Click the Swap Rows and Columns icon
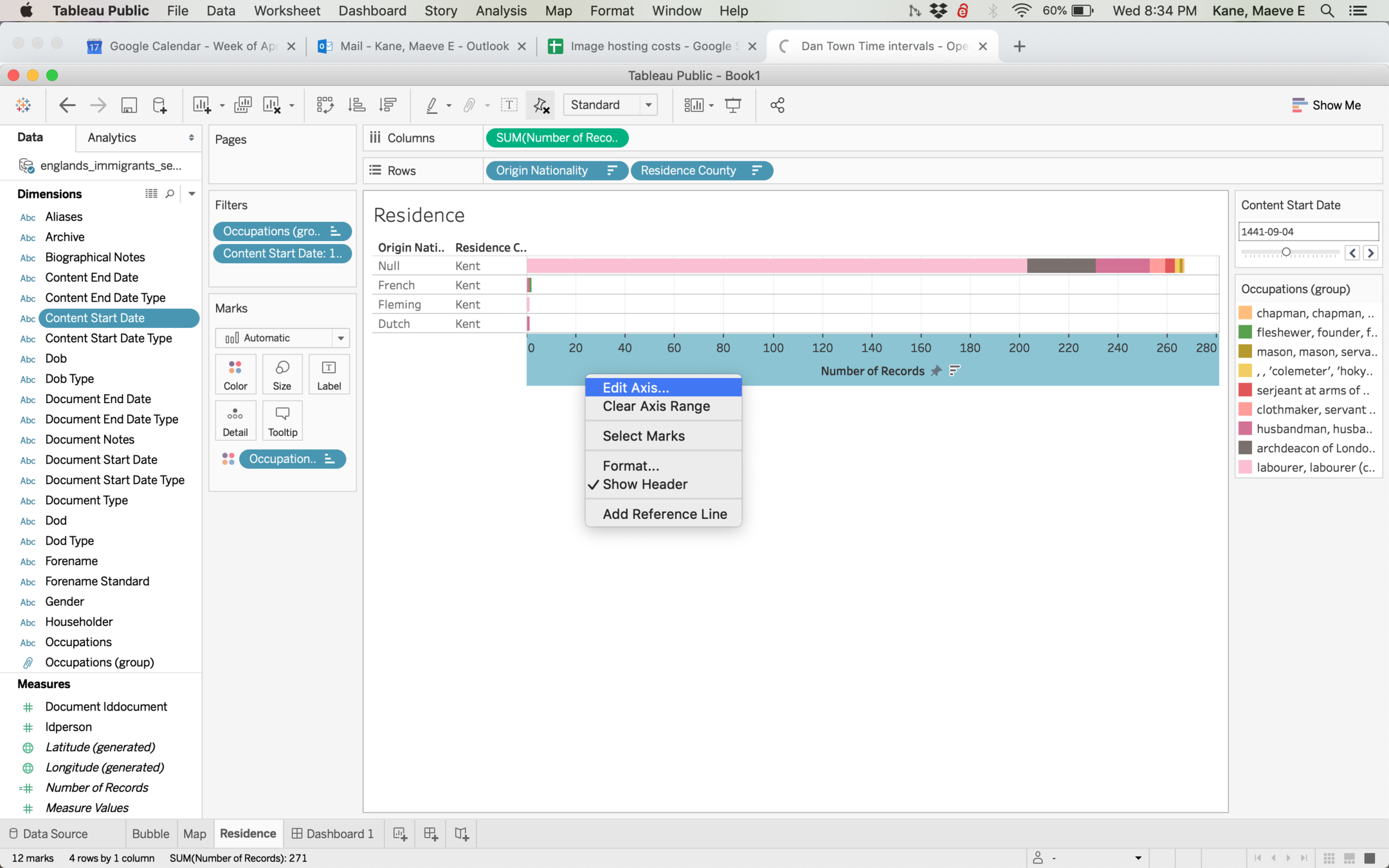 pos(325,105)
